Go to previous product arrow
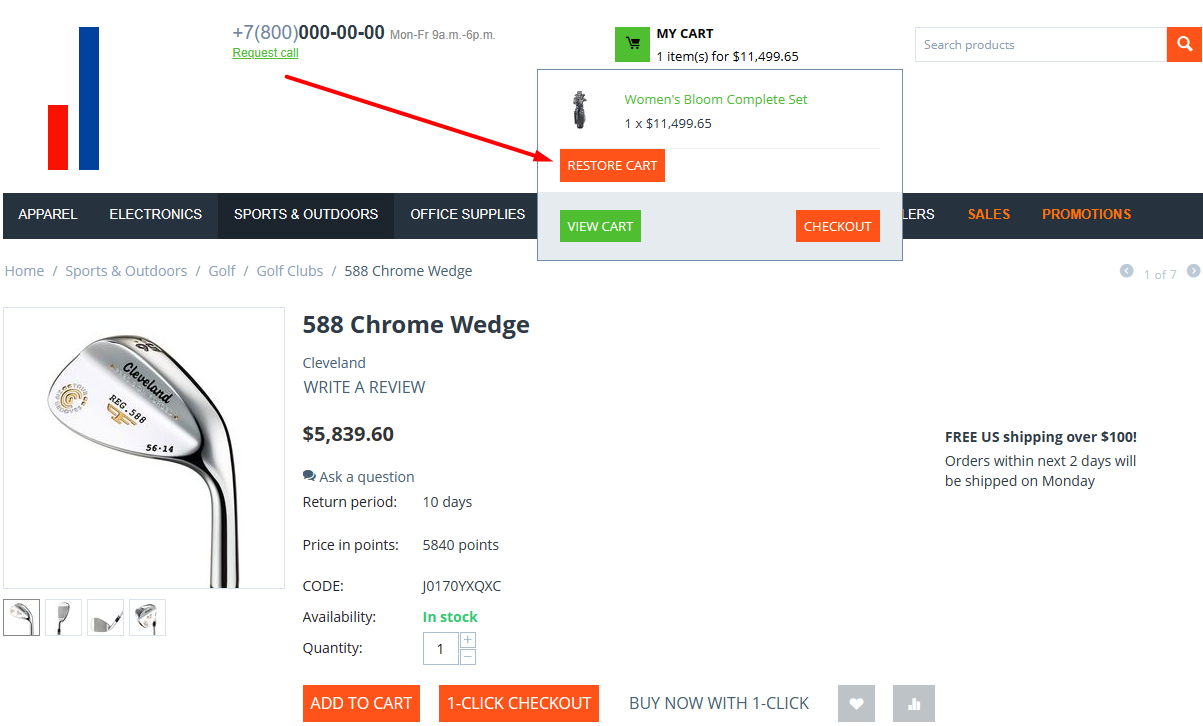The height and width of the screenshot is (726, 1203). (1127, 271)
